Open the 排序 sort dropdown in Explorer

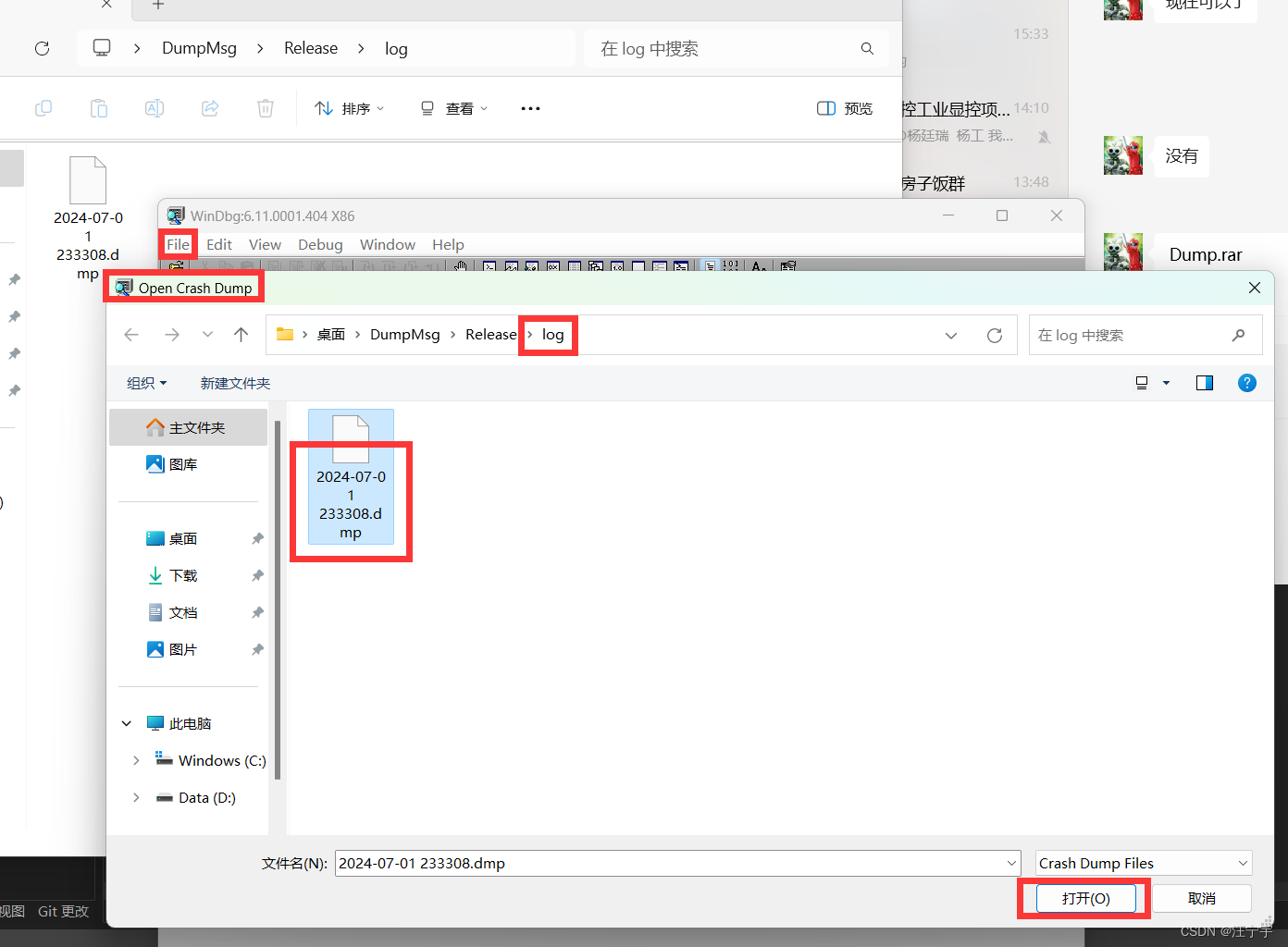[349, 108]
